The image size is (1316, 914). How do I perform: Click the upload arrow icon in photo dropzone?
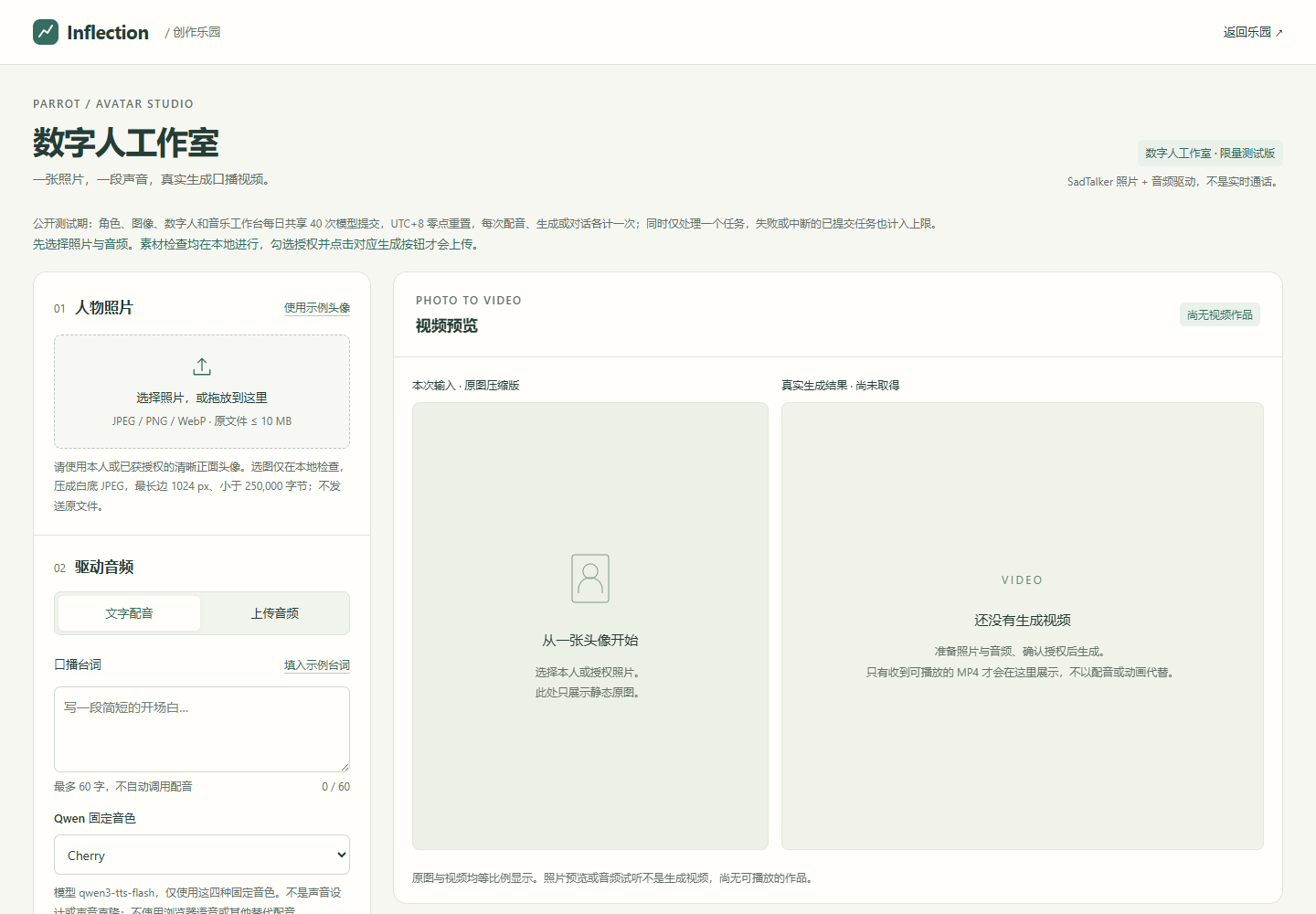[202, 367]
